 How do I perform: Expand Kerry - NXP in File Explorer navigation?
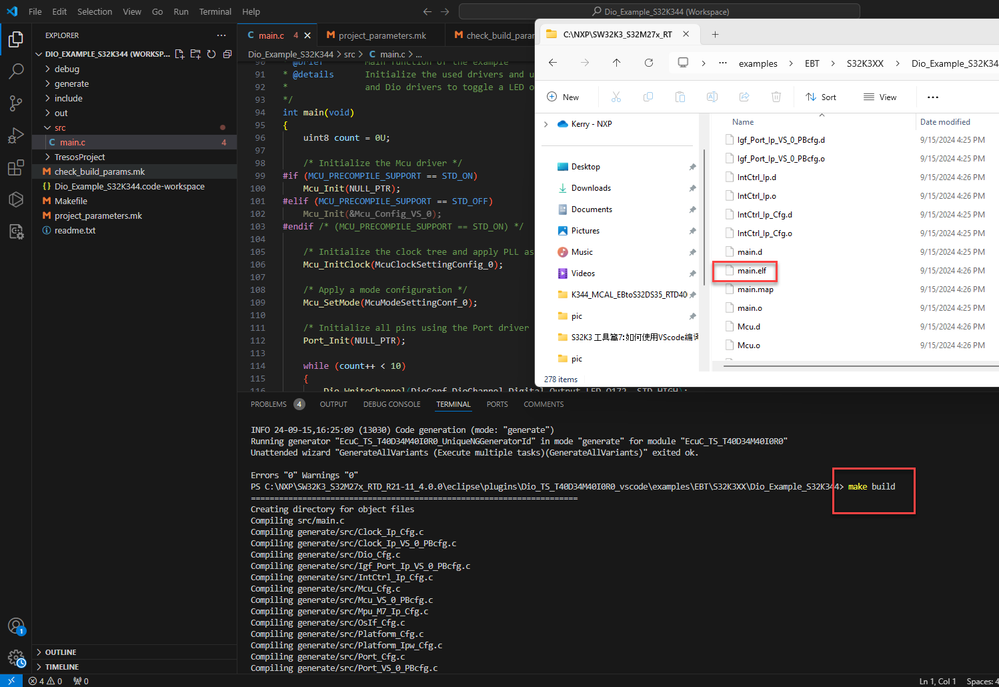[x=546, y=124]
